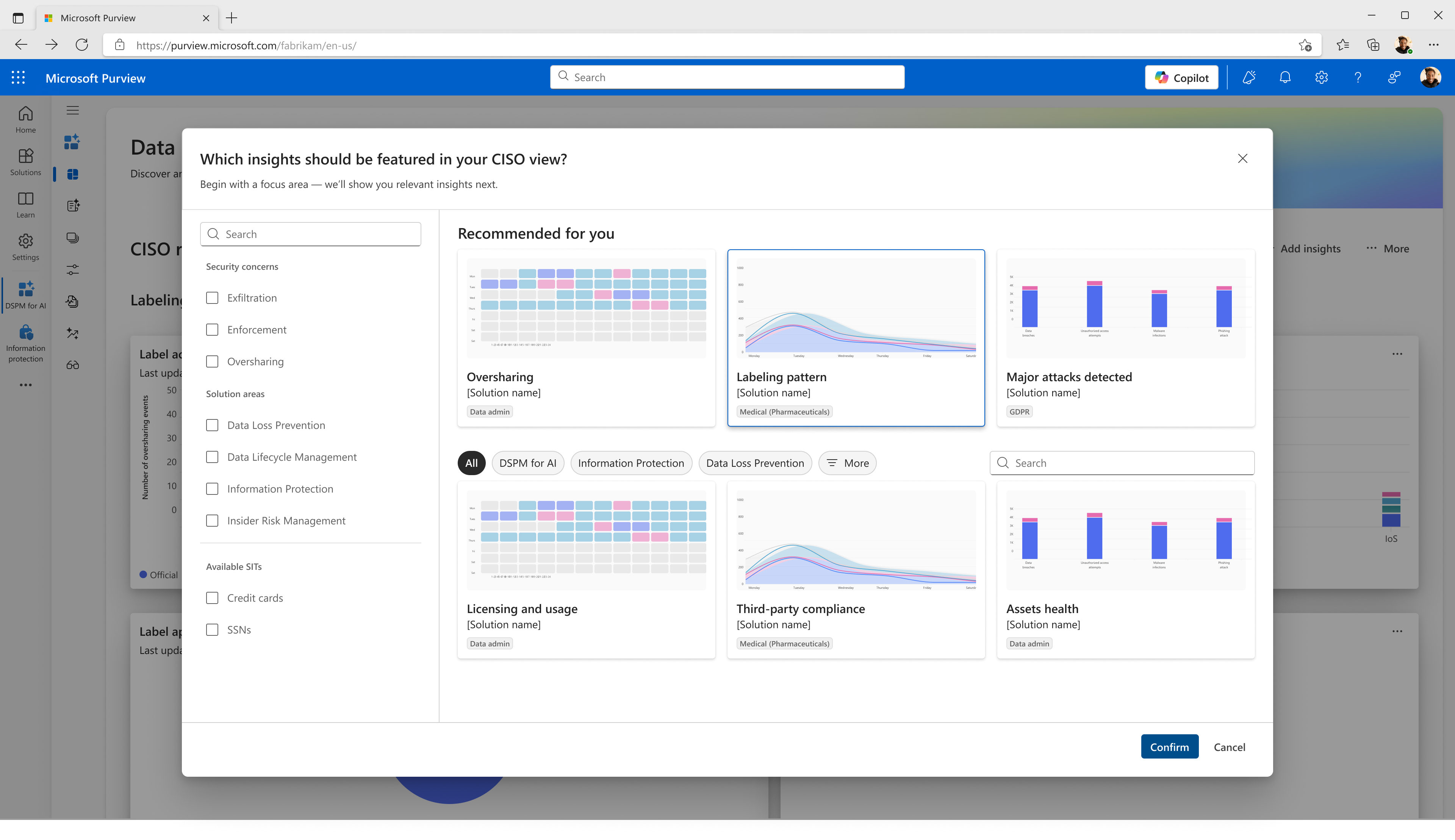This screenshot has width=1455, height=840.
Task: Go to Home in left navigation
Action: 25,119
